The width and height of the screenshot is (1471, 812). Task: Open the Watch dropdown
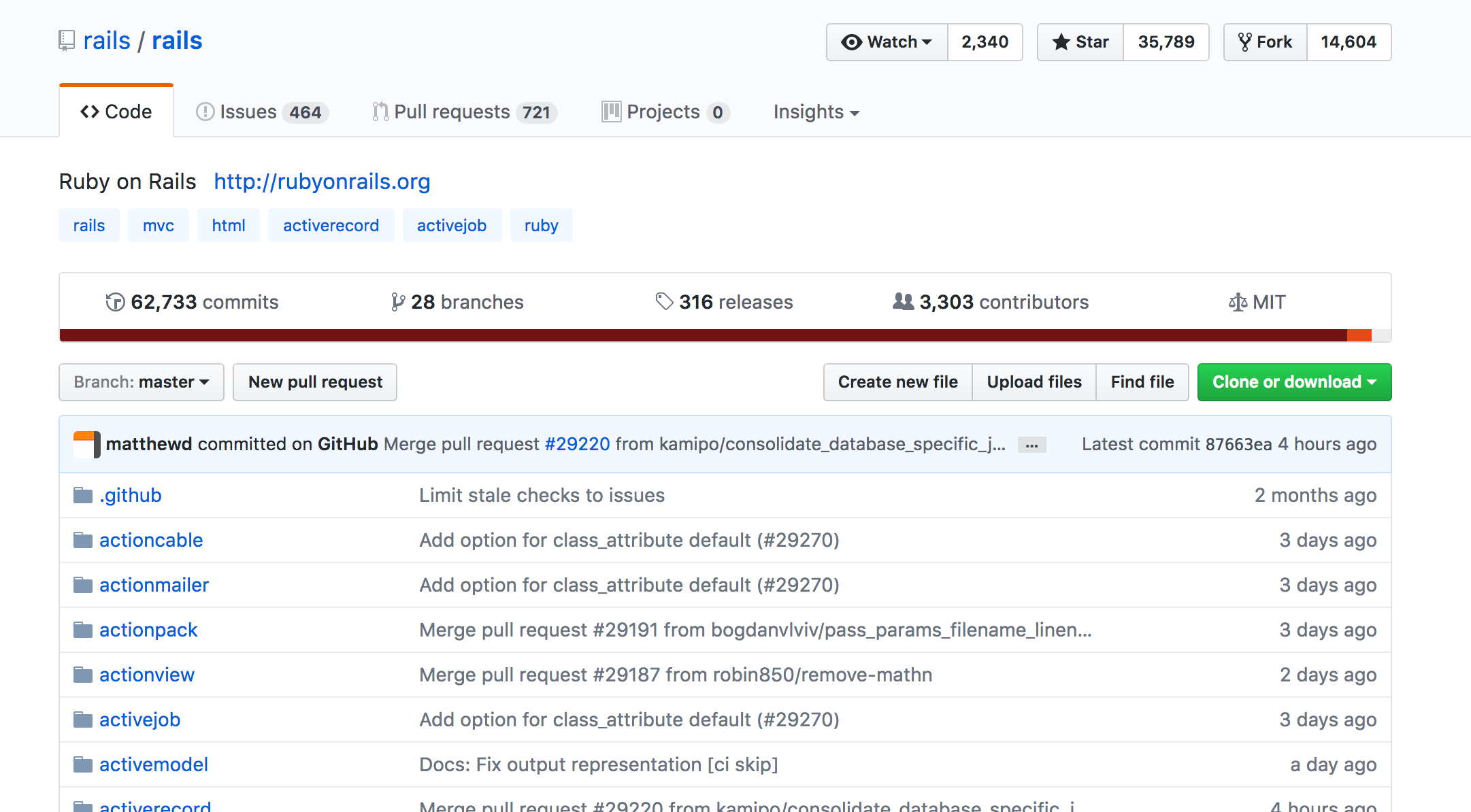[887, 42]
